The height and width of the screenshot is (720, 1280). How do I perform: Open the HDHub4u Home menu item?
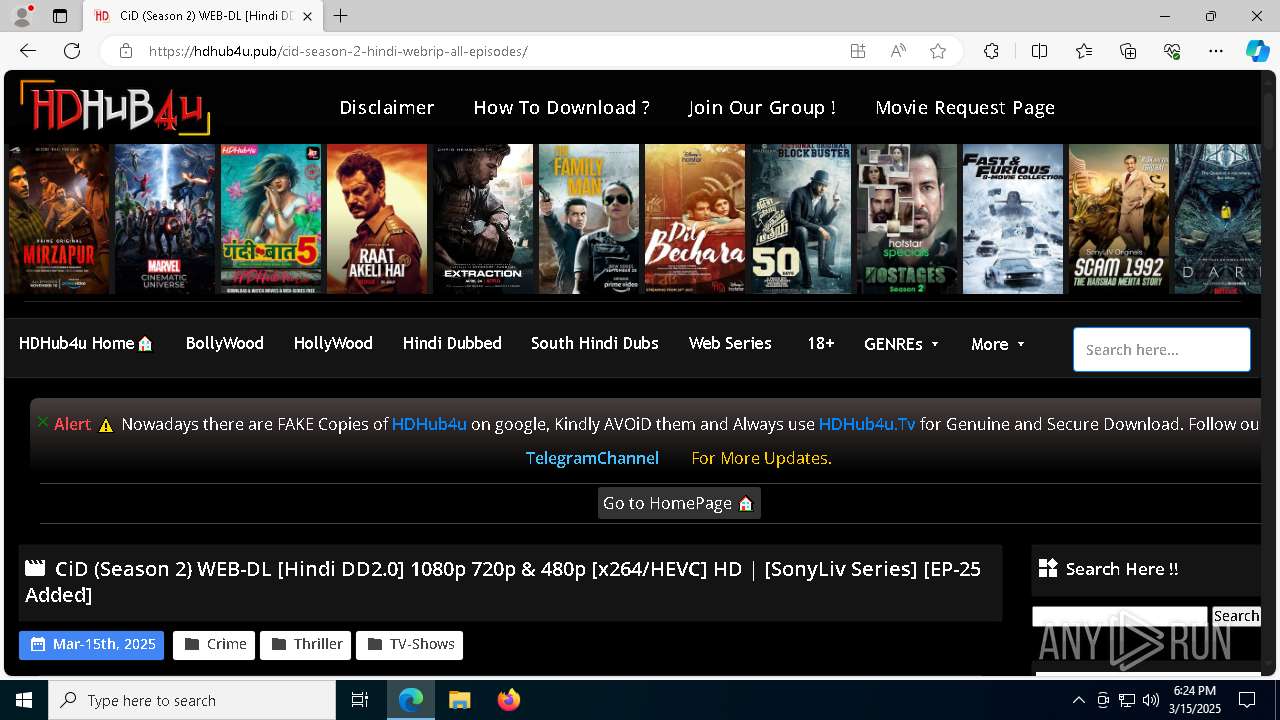(x=86, y=343)
